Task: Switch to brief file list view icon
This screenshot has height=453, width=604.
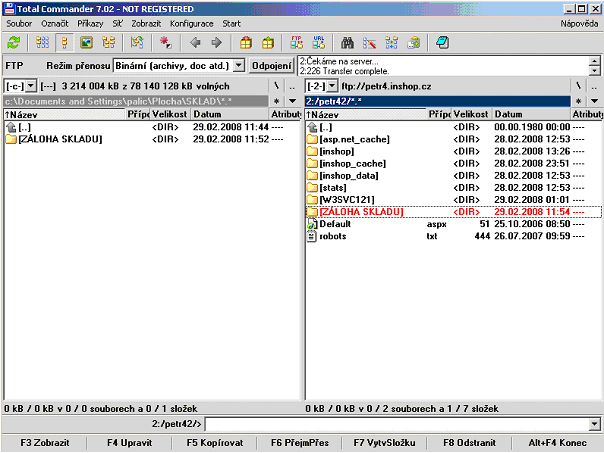Action: click(42, 42)
